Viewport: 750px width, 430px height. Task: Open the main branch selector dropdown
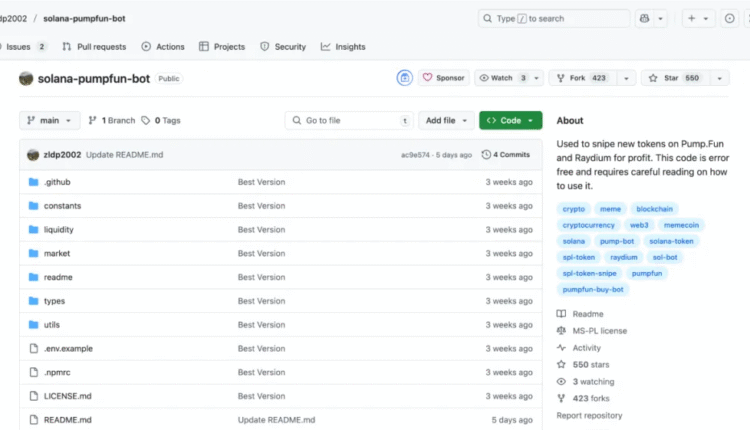[x=49, y=120]
